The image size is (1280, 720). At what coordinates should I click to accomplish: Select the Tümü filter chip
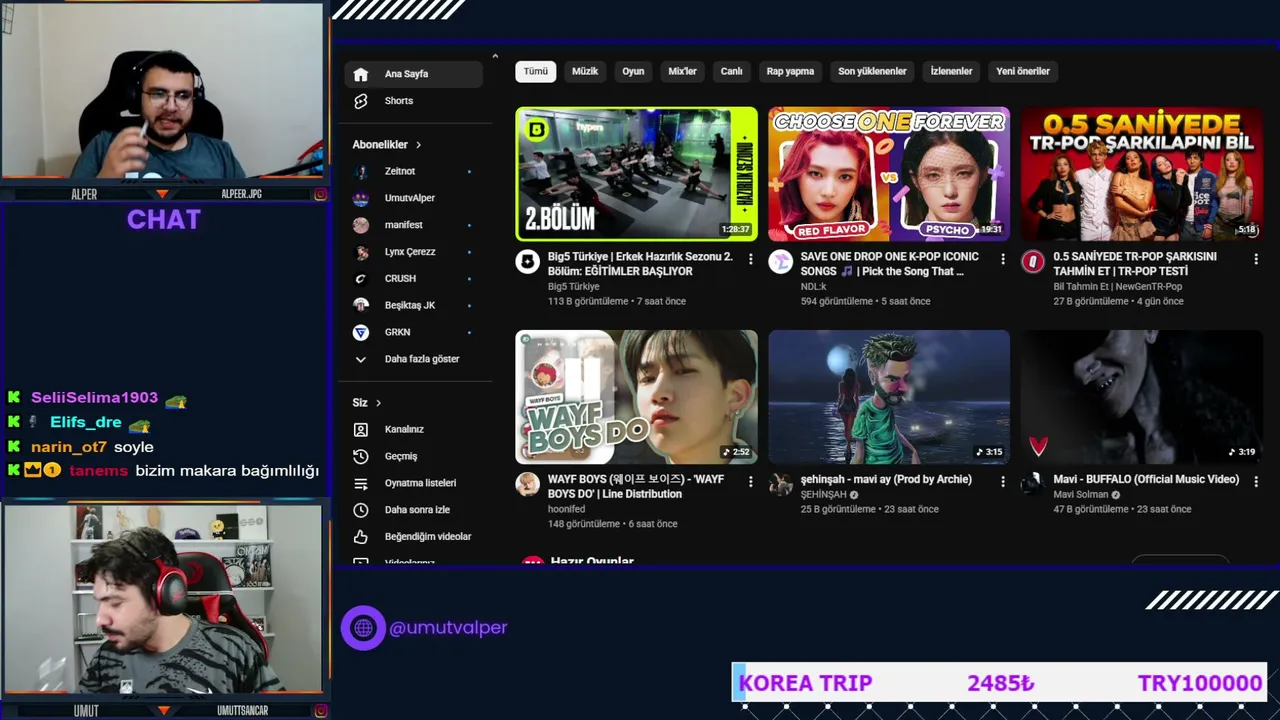(536, 71)
